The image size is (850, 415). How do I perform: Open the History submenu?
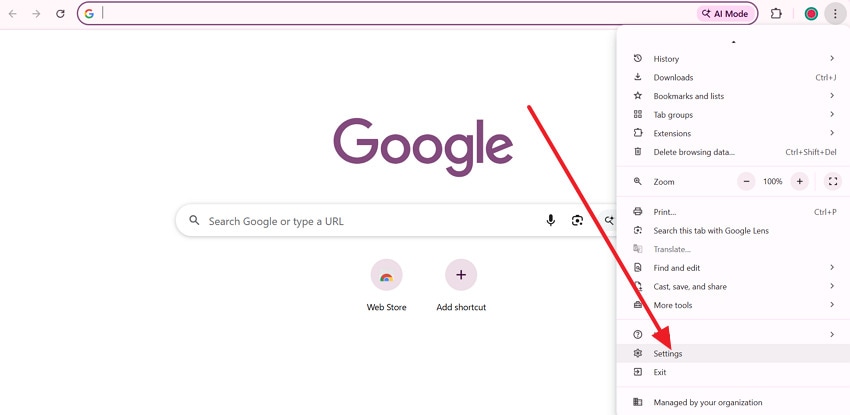pos(733,59)
